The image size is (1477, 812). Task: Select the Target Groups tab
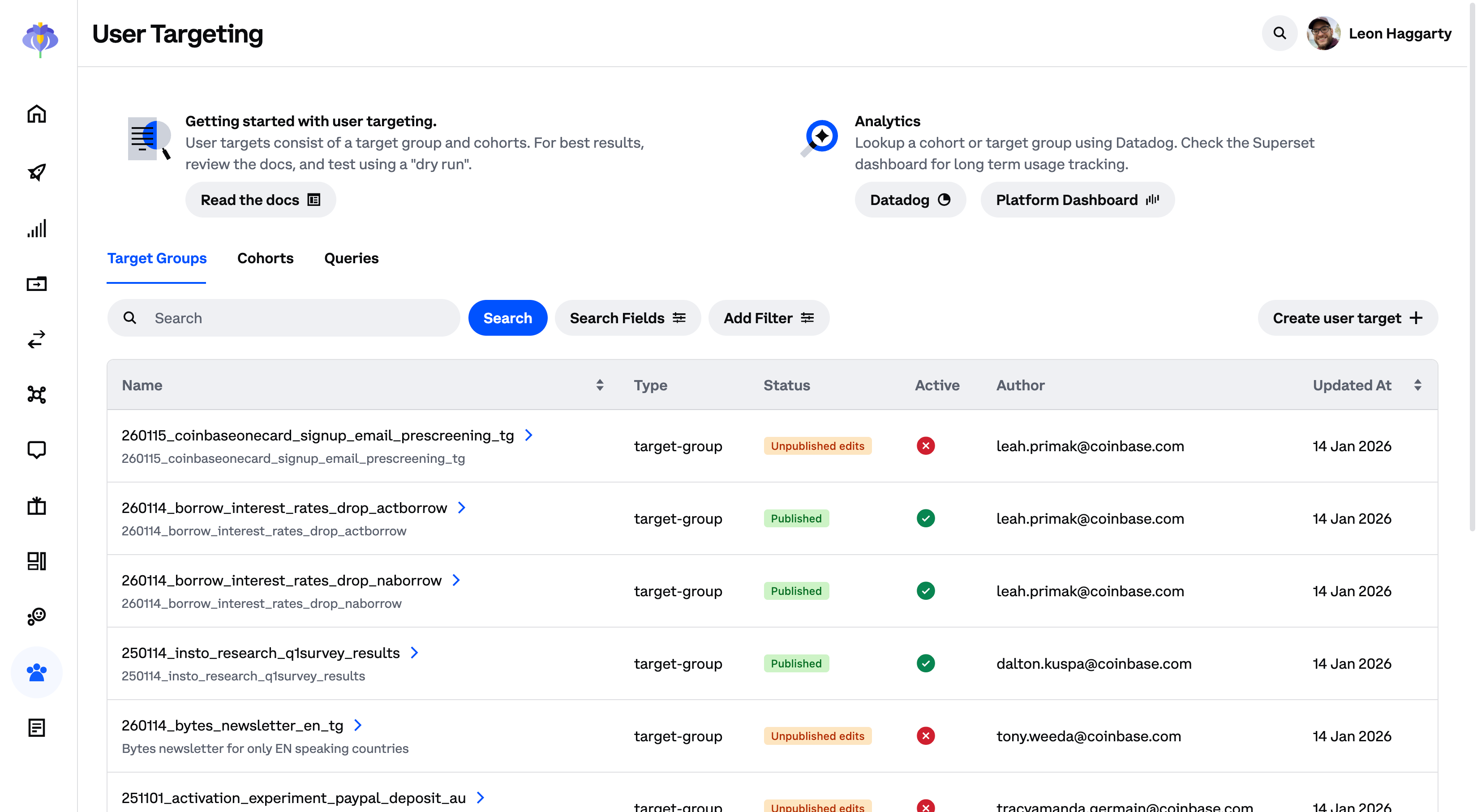tap(157, 258)
